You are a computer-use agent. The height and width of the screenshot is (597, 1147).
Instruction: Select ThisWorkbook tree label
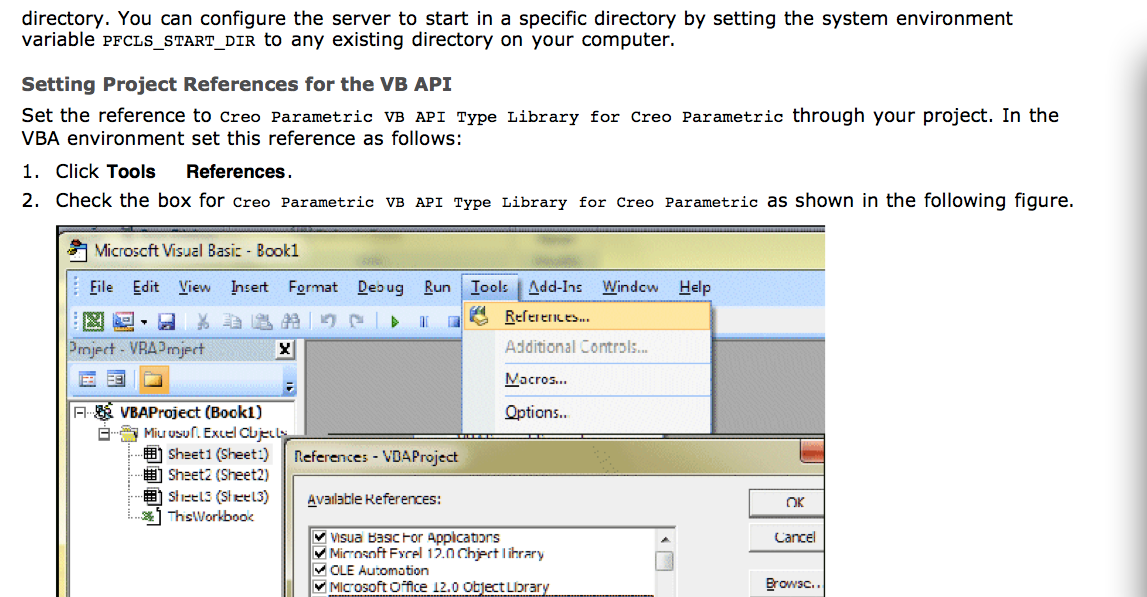coord(211,517)
